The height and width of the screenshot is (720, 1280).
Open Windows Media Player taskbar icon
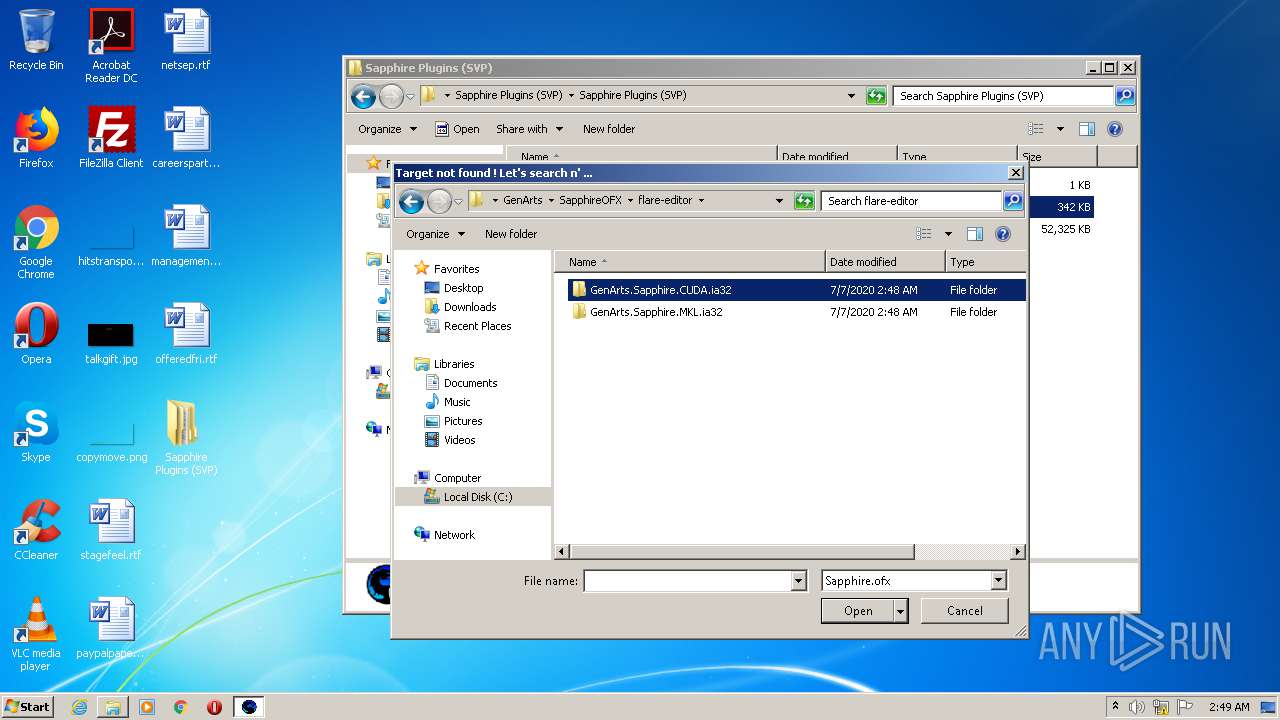(147, 707)
